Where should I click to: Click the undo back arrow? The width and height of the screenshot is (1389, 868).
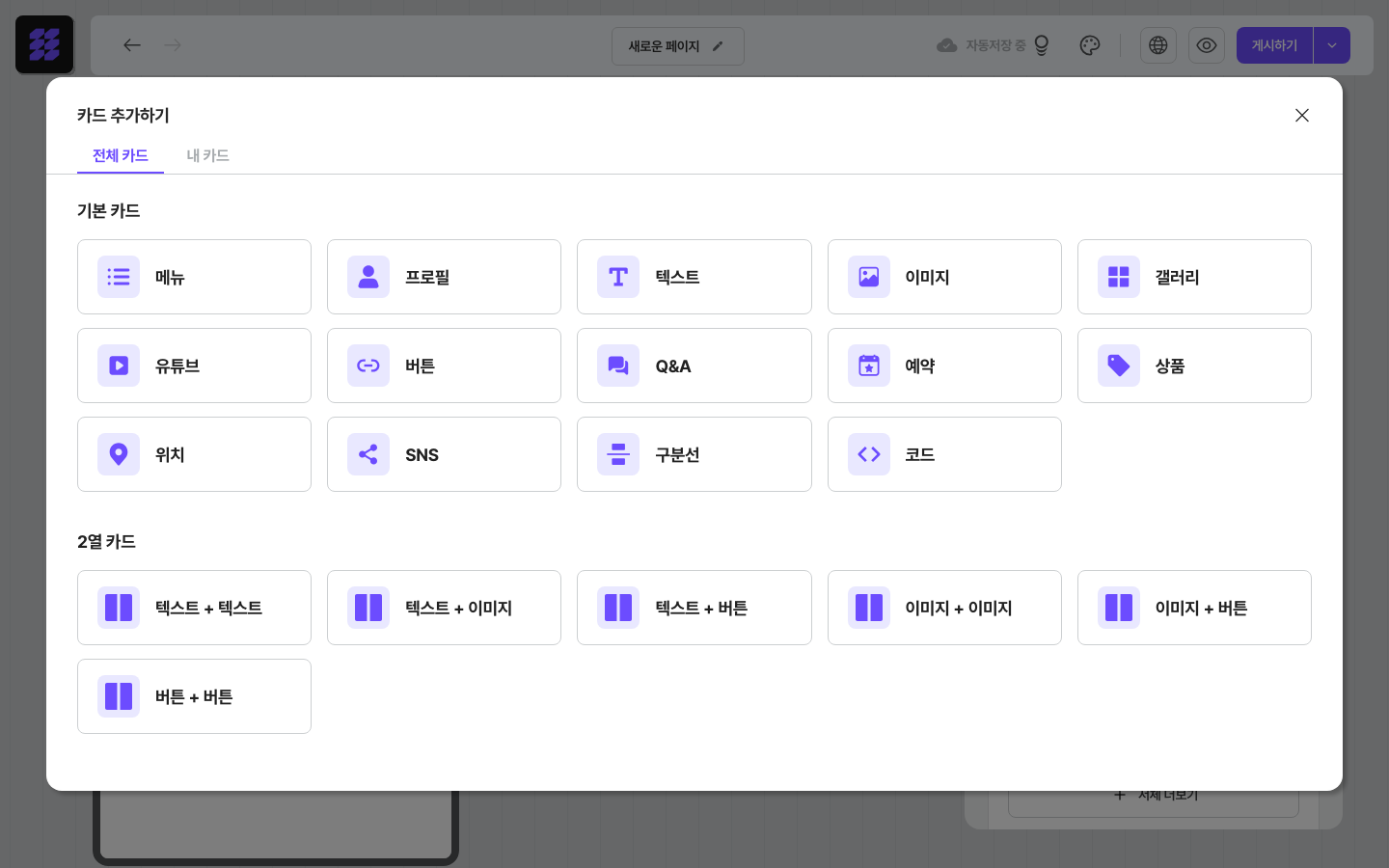click(x=132, y=45)
